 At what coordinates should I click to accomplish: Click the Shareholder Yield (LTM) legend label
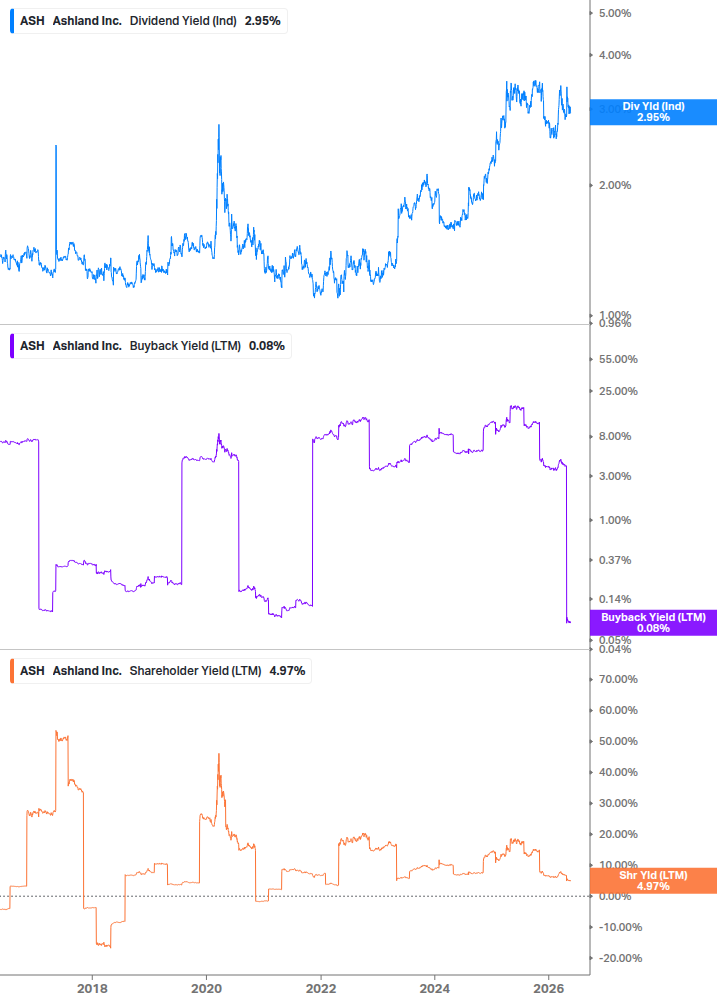(x=195, y=671)
